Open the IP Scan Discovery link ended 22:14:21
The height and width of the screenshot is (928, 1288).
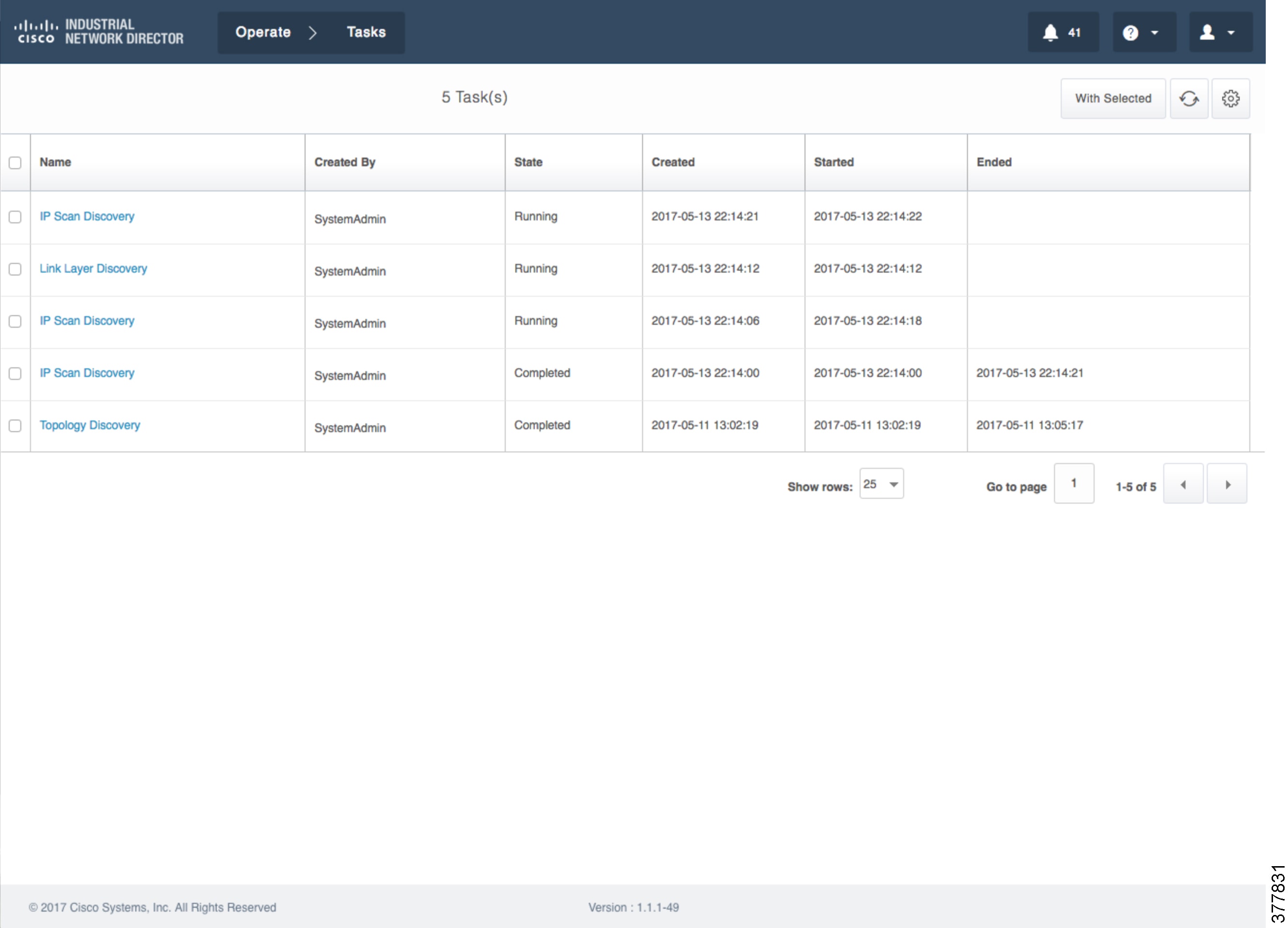[87, 373]
